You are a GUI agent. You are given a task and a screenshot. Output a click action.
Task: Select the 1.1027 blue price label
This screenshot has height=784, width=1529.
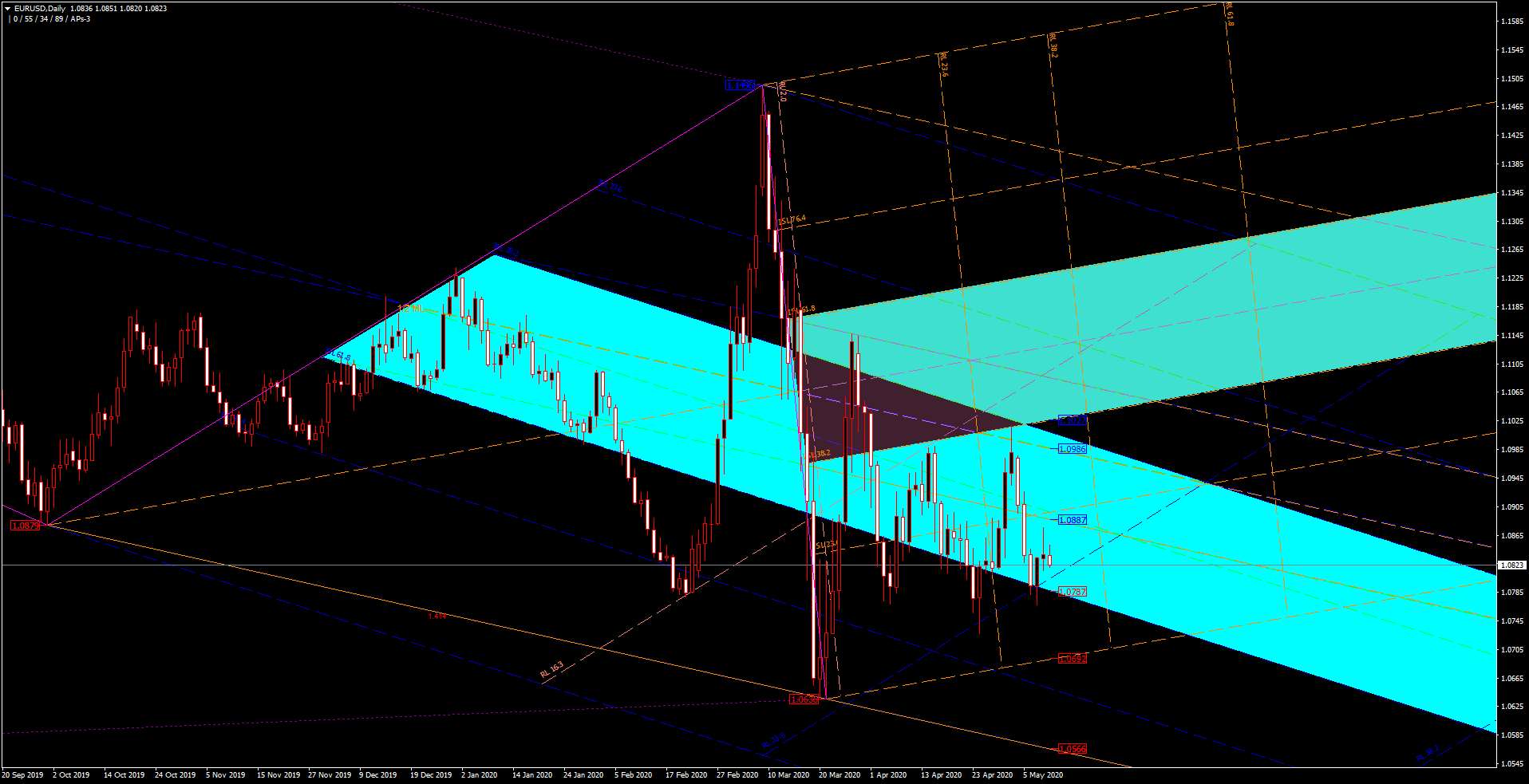pos(1072,420)
